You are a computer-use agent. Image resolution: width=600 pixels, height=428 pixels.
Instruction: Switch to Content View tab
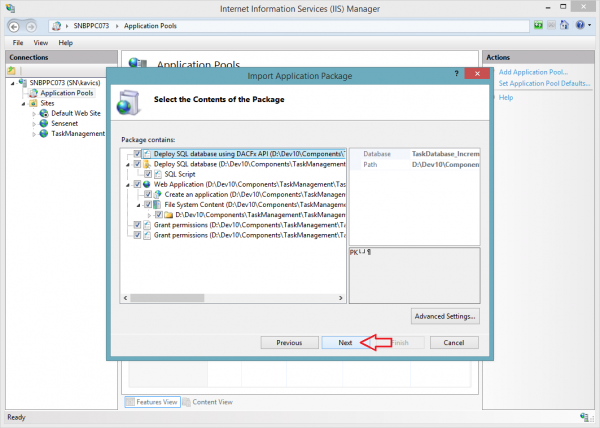pos(208,402)
